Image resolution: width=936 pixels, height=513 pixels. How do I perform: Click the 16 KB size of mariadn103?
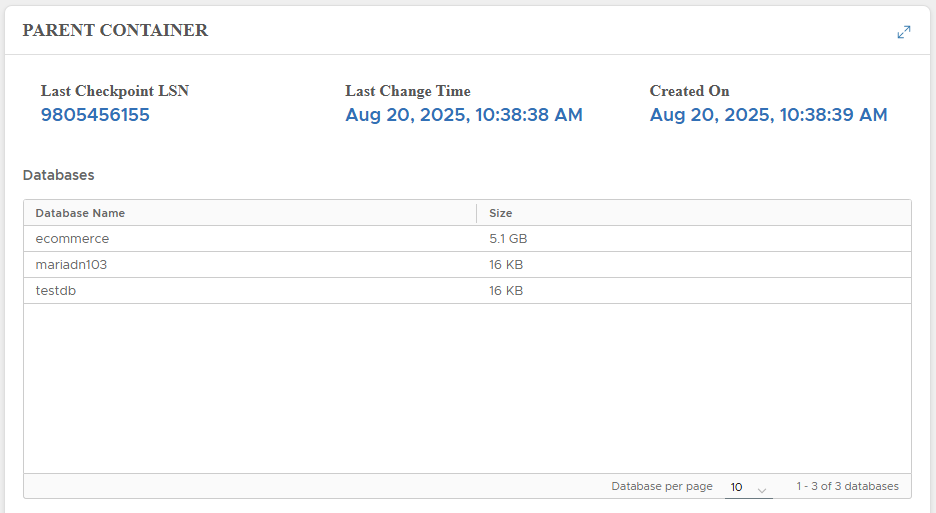pos(506,265)
